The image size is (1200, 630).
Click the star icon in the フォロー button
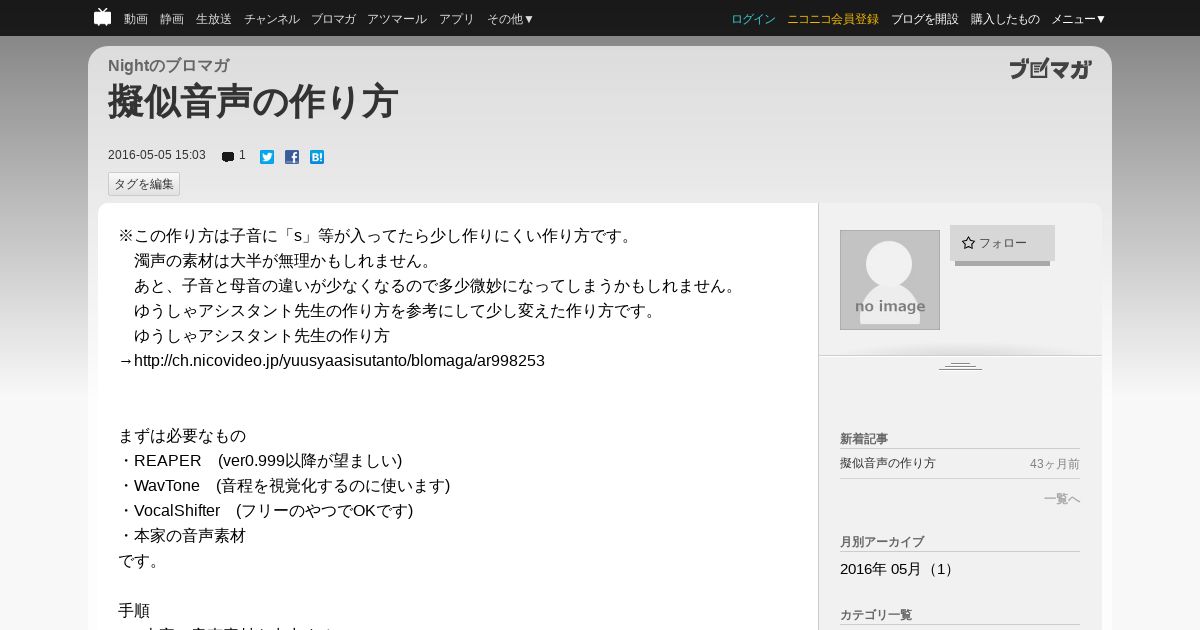coord(968,243)
